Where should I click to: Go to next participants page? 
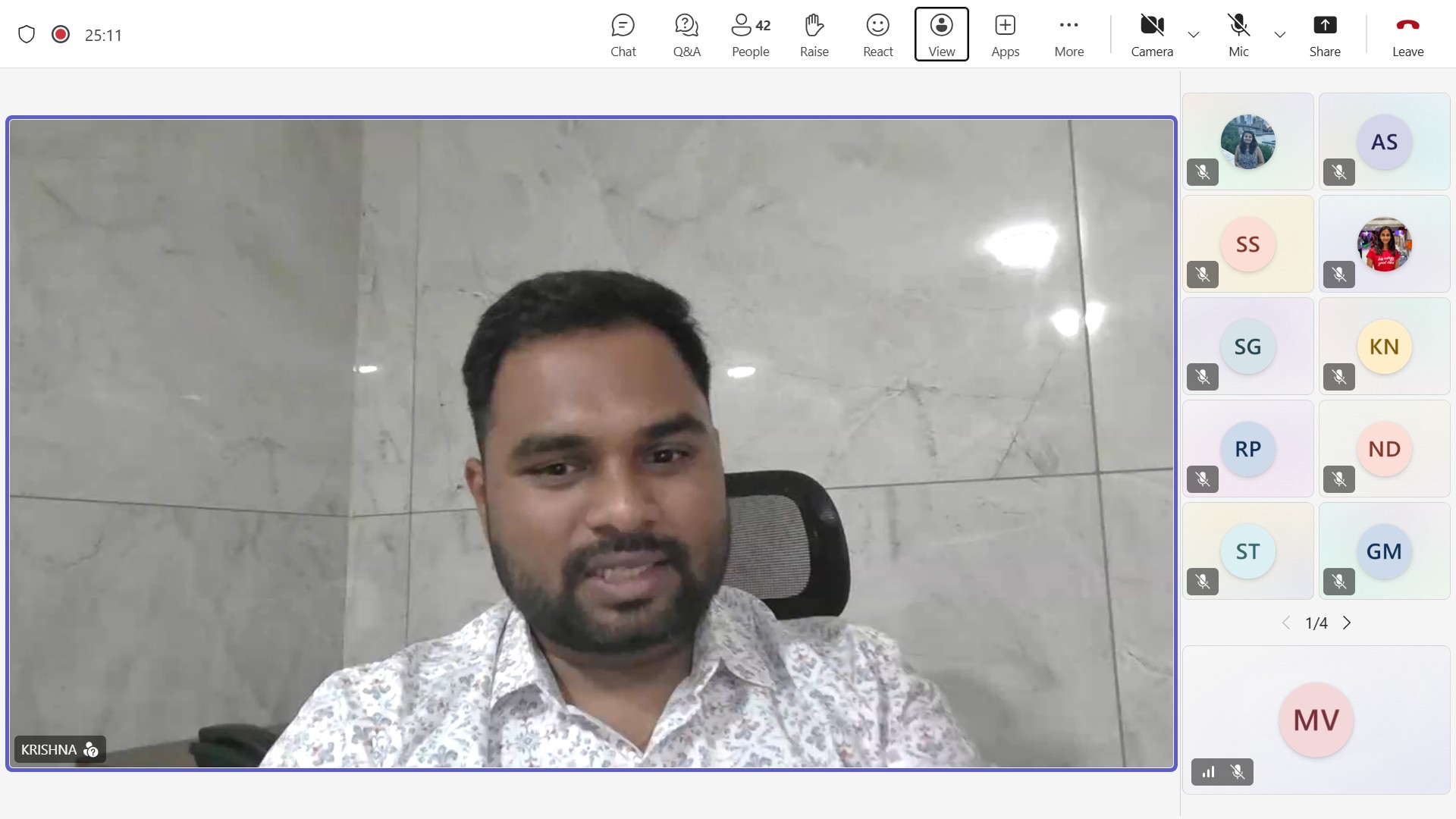click(x=1347, y=623)
